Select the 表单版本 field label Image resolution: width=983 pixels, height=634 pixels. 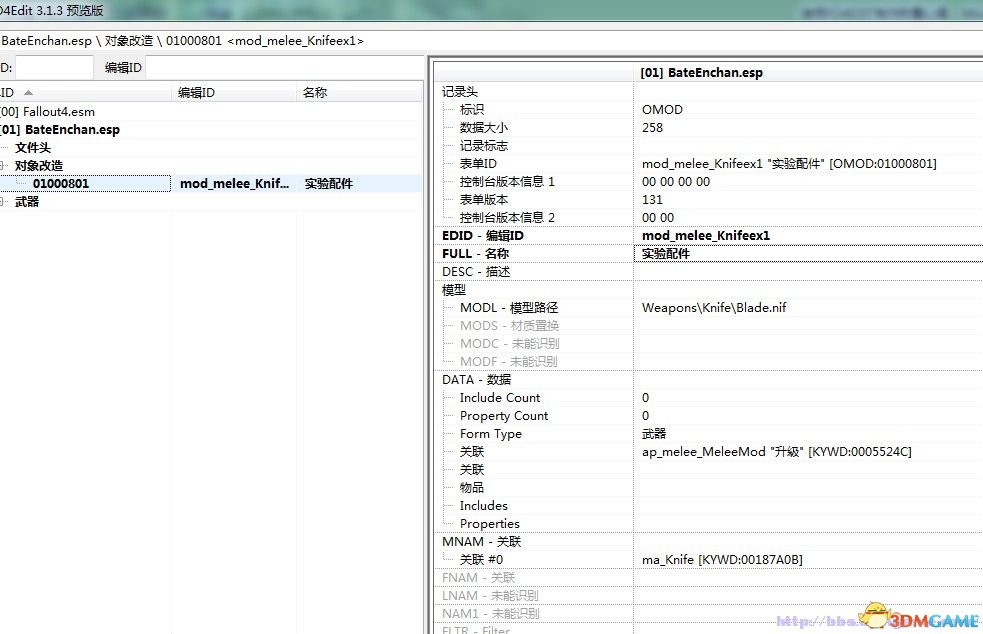coord(483,199)
